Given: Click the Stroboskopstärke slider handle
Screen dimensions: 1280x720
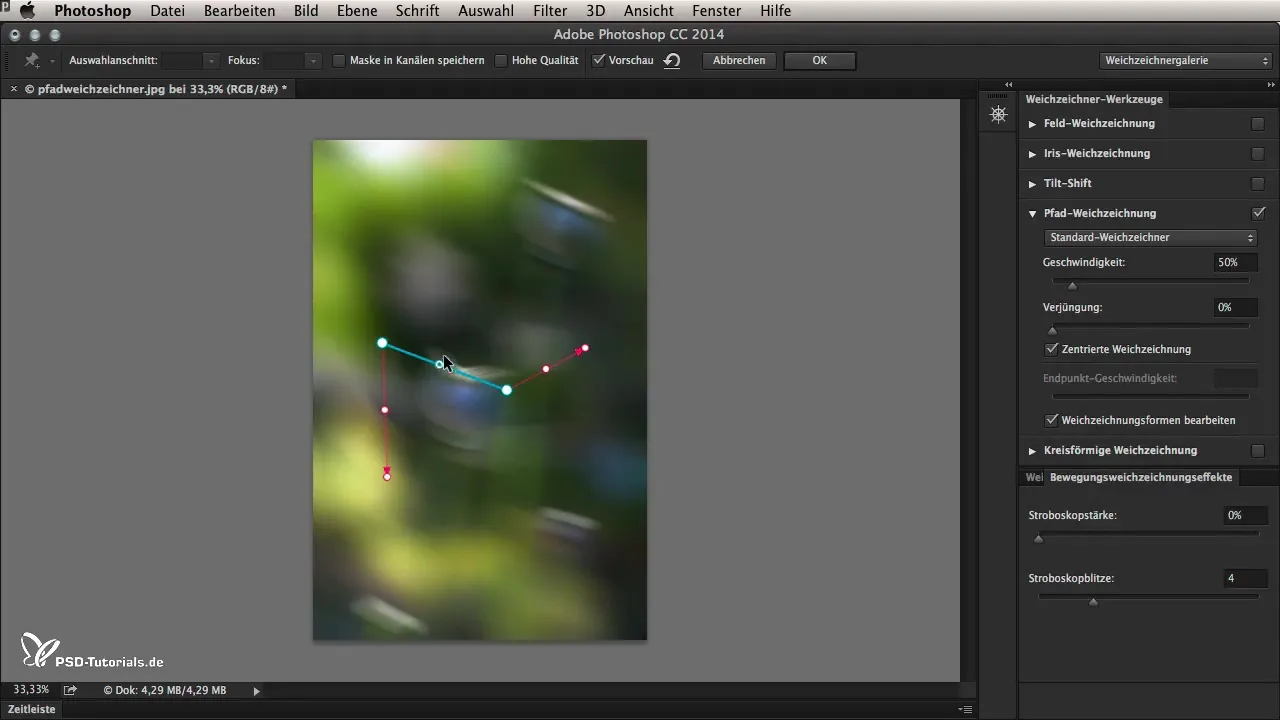Looking at the screenshot, I should 1038,538.
